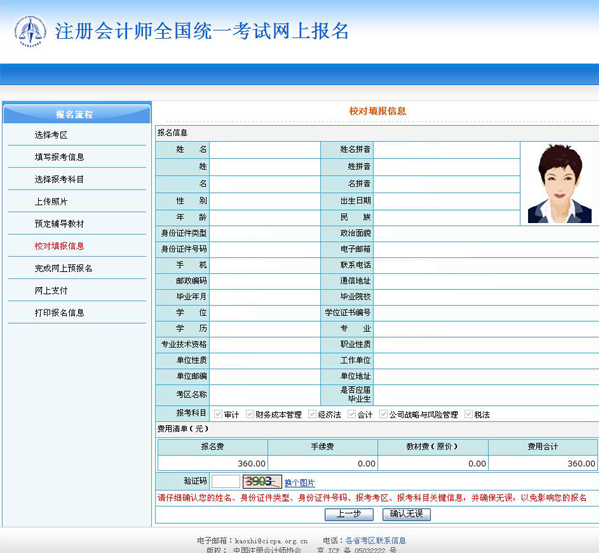600x553 pixels.
Task: Open 上传照片 step
Action: pyautogui.click(x=51, y=202)
